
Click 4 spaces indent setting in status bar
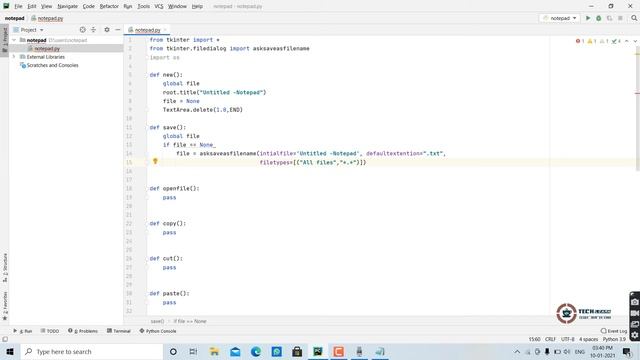(588, 339)
